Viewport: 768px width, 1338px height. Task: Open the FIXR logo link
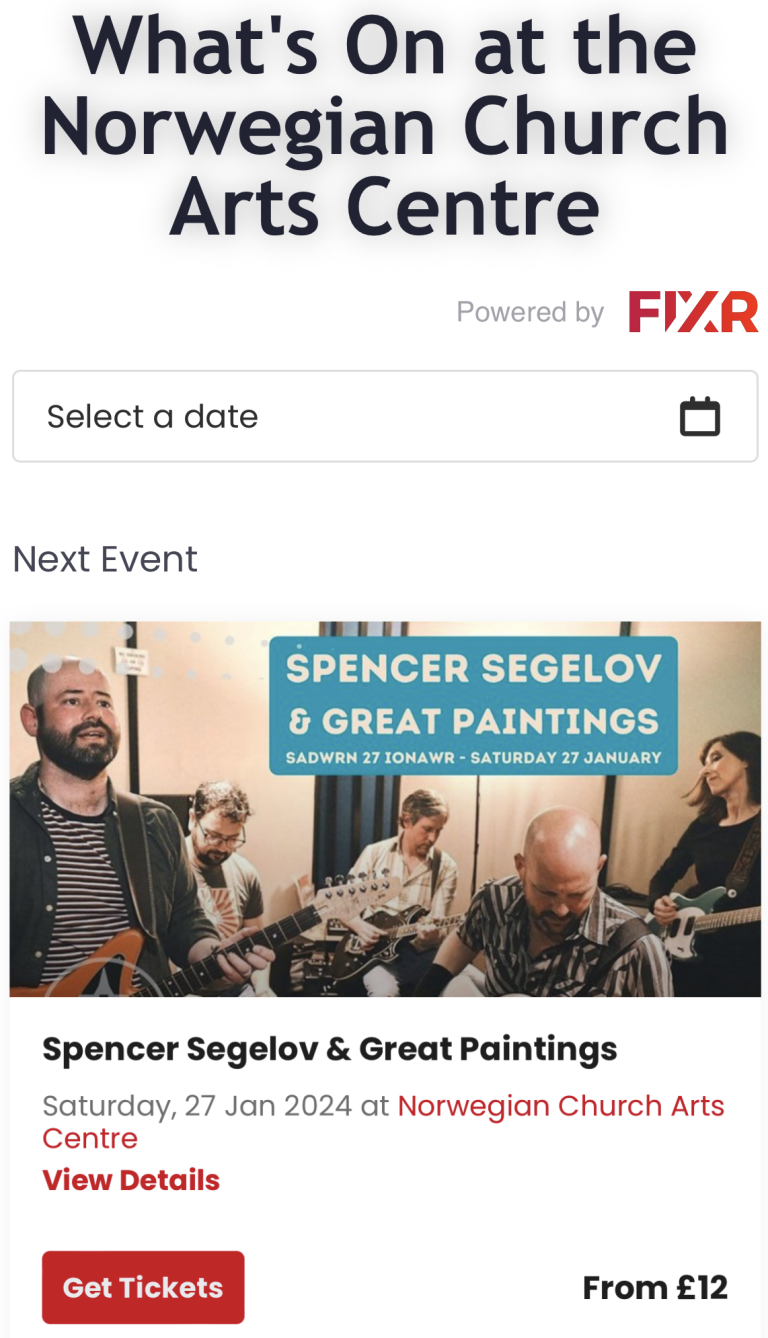(693, 312)
